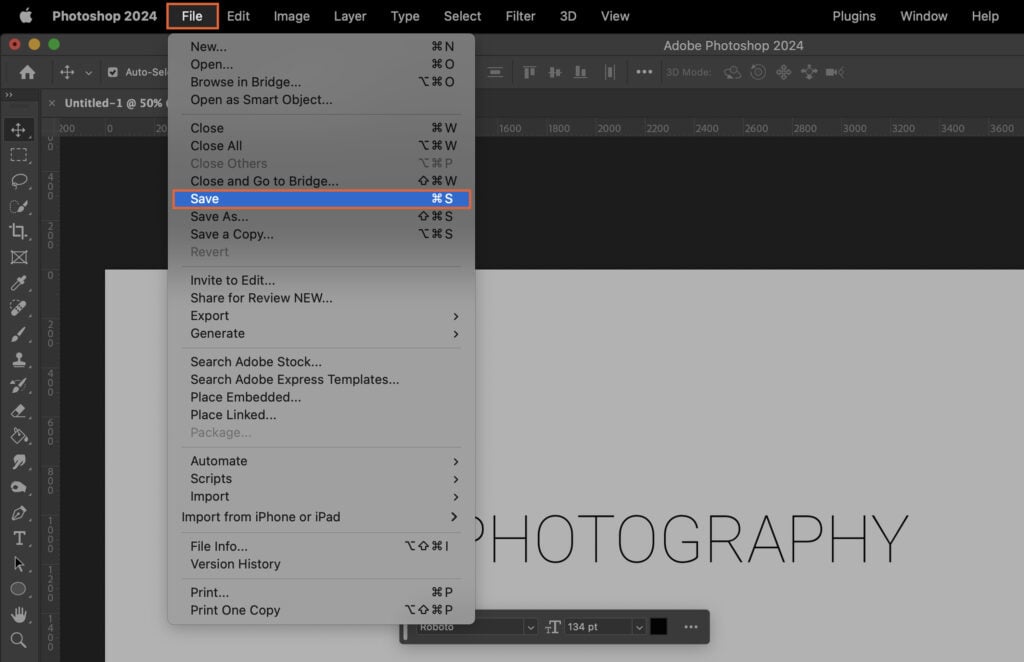Click Place Embedded in the File menu
The height and width of the screenshot is (662, 1024).
246,397
